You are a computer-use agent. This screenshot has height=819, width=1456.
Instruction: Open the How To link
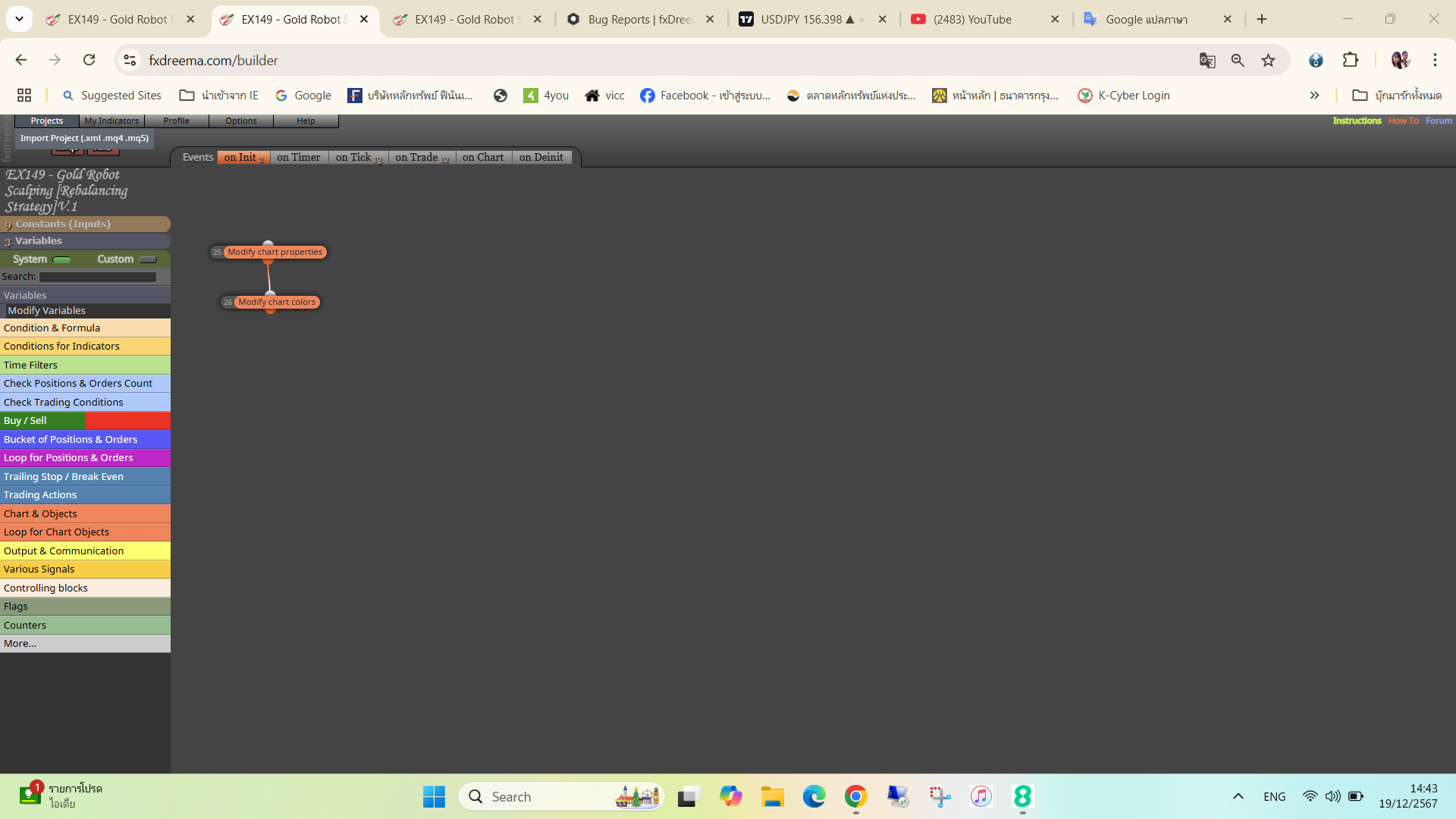pyautogui.click(x=1403, y=121)
